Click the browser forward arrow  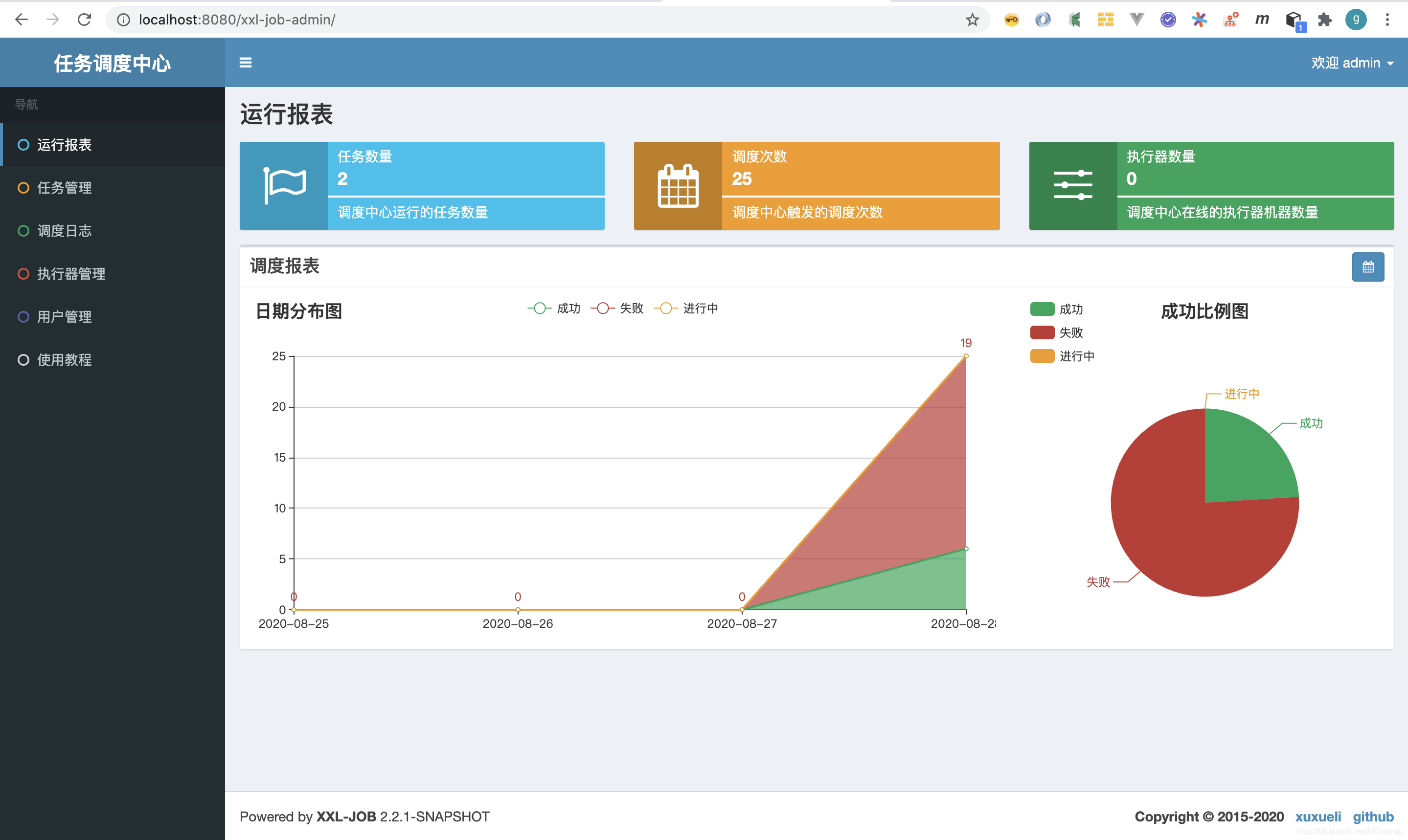[x=53, y=20]
